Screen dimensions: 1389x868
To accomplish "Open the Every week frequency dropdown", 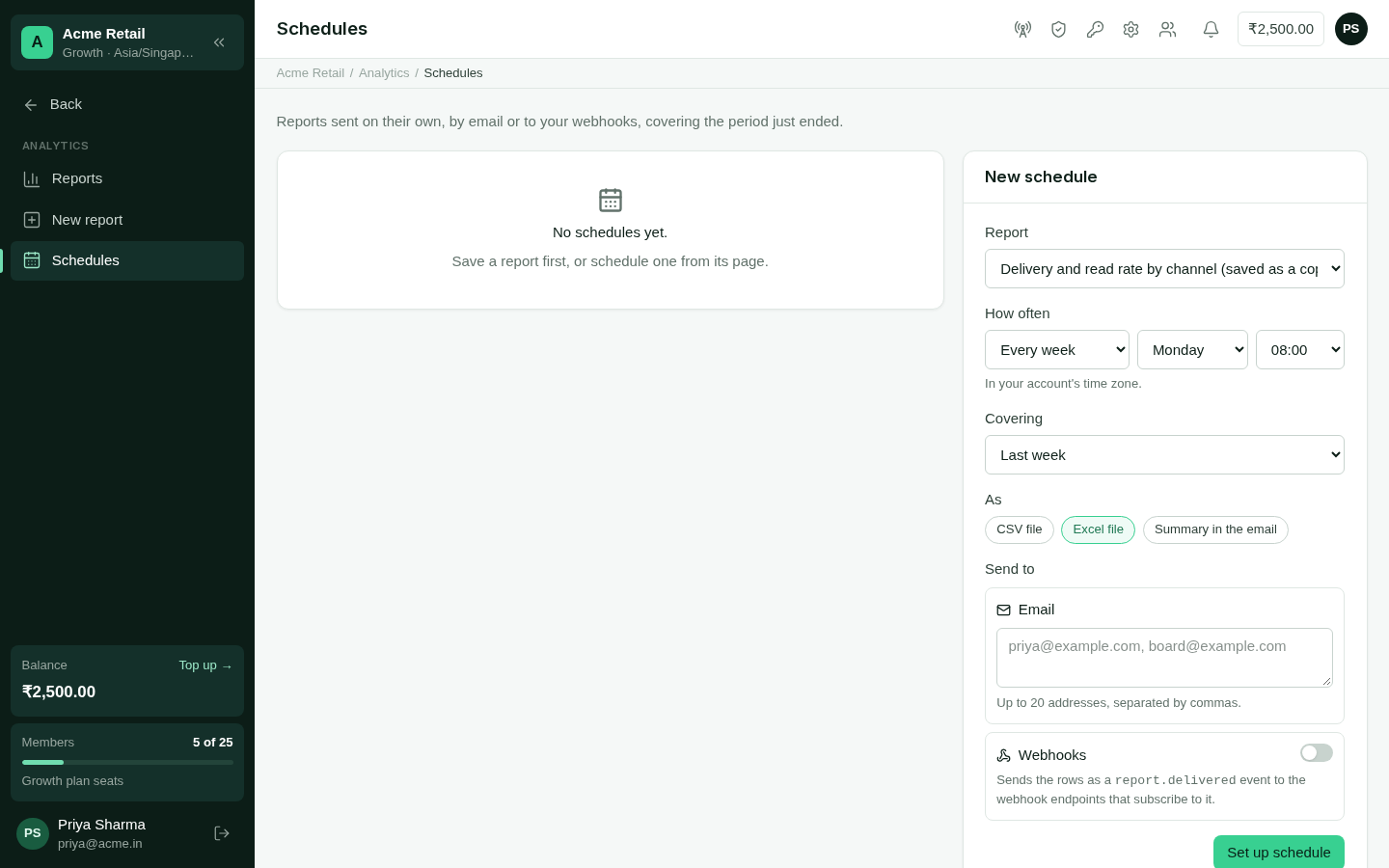I will coord(1057,350).
